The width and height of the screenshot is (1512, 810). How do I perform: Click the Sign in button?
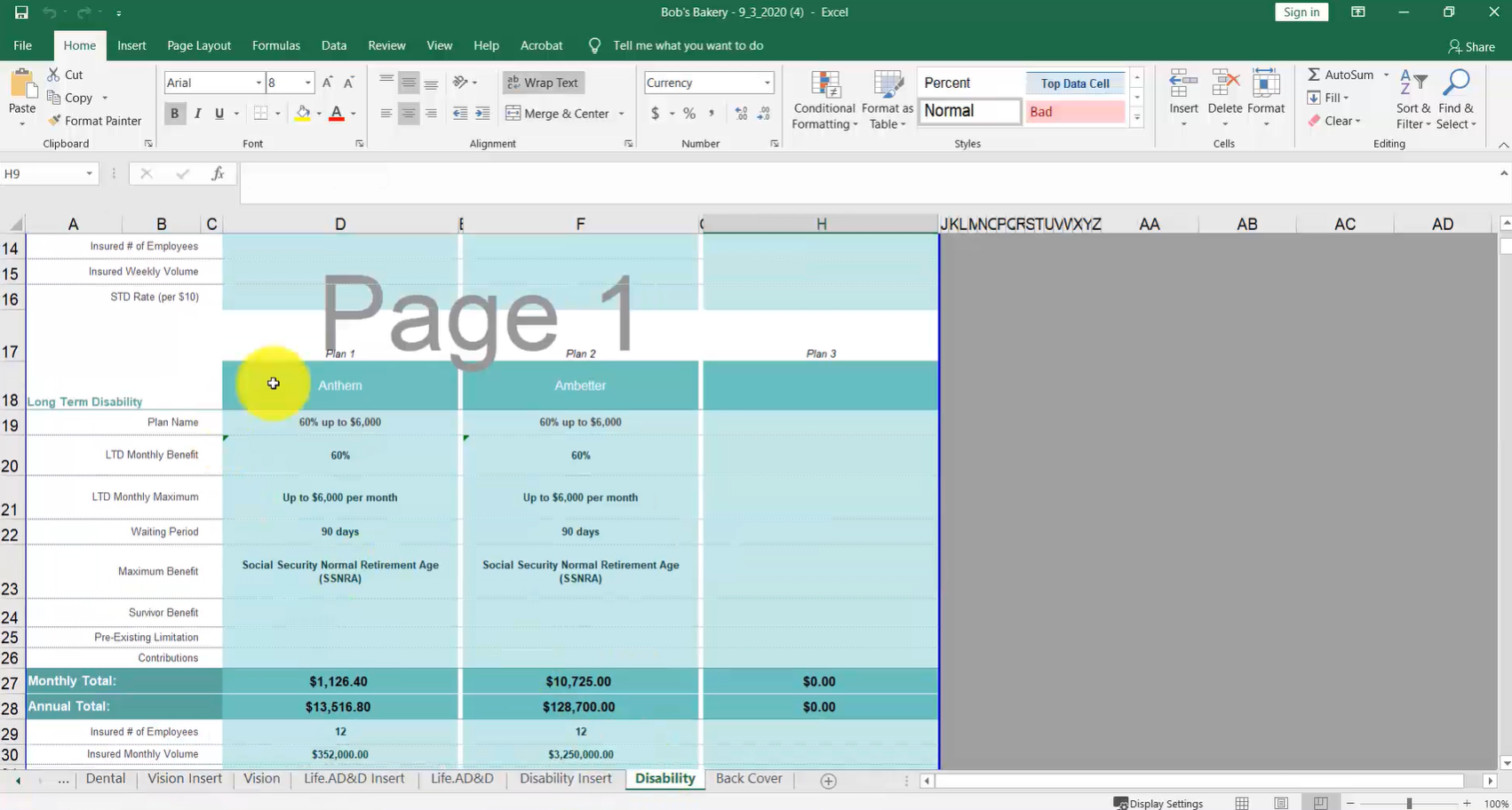click(1301, 12)
